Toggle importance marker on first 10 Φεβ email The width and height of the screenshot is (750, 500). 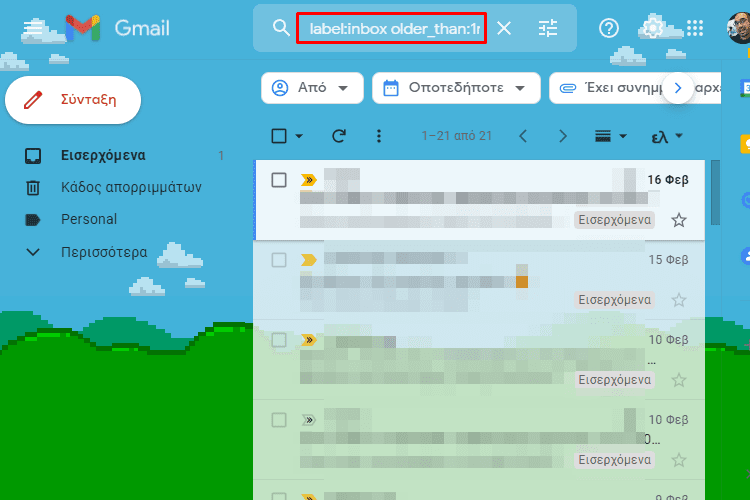pyautogui.click(x=309, y=340)
